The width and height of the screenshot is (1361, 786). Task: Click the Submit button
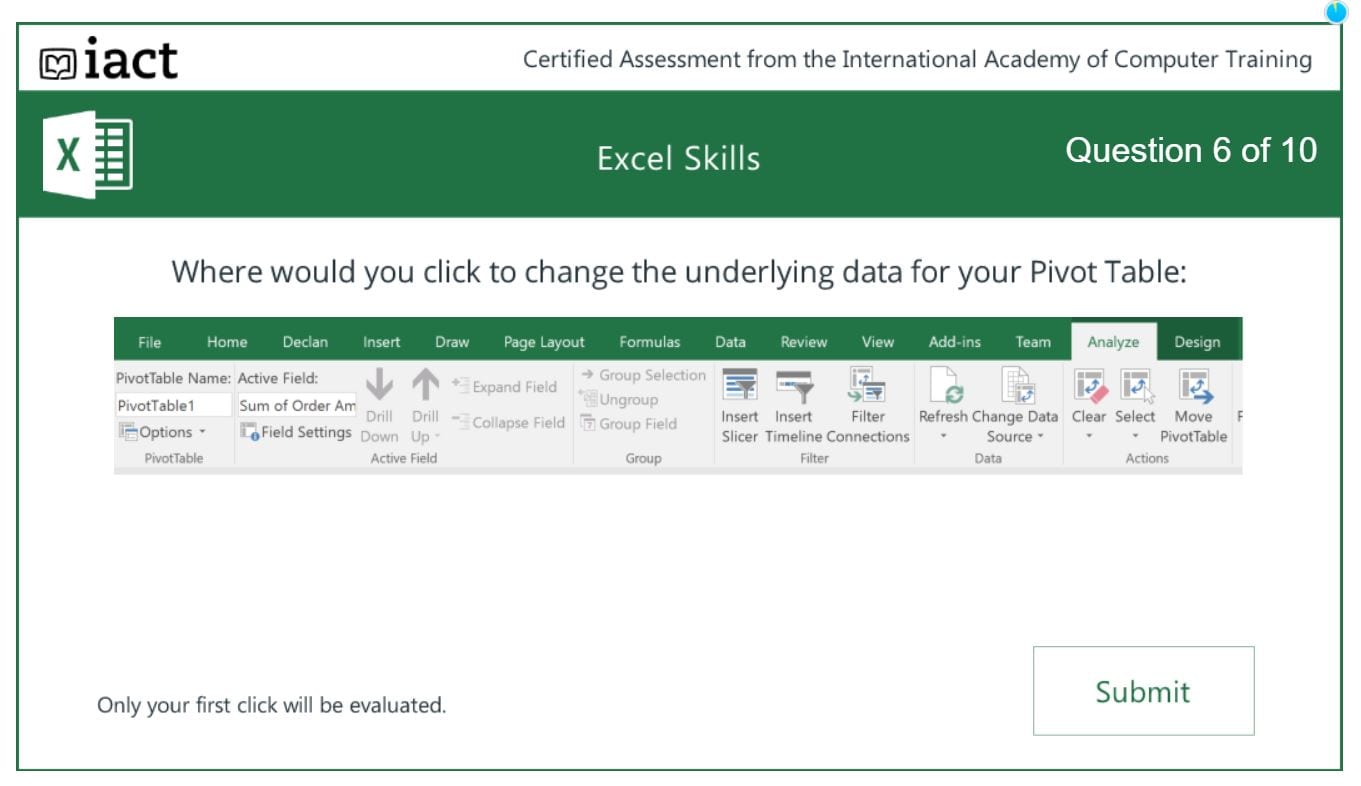point(1142,690)
